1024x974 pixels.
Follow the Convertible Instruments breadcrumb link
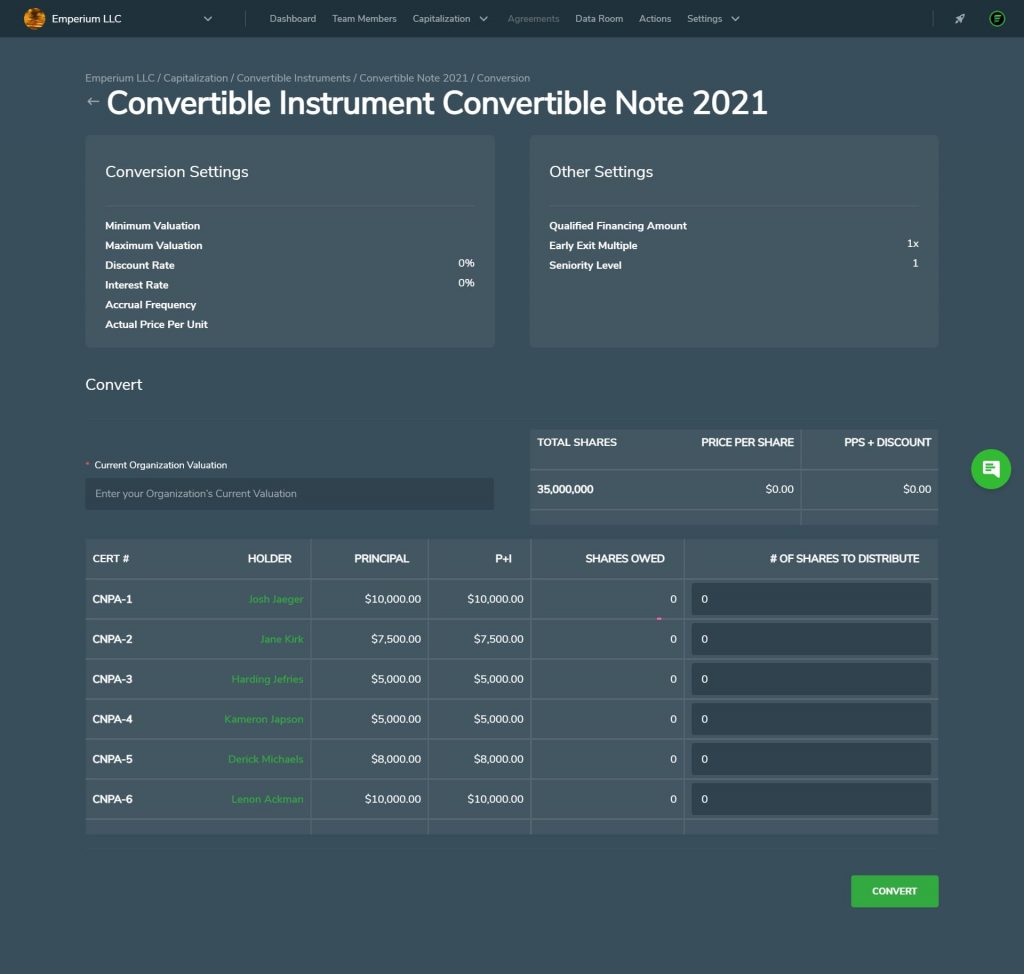pos(293,78)
